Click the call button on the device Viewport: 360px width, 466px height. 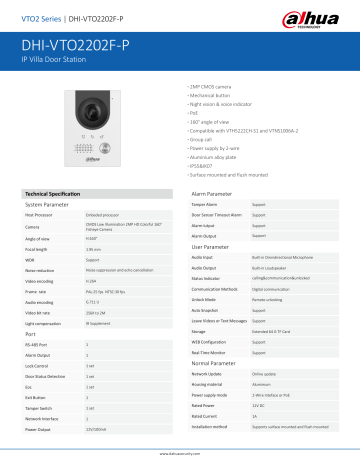(105, 148)
